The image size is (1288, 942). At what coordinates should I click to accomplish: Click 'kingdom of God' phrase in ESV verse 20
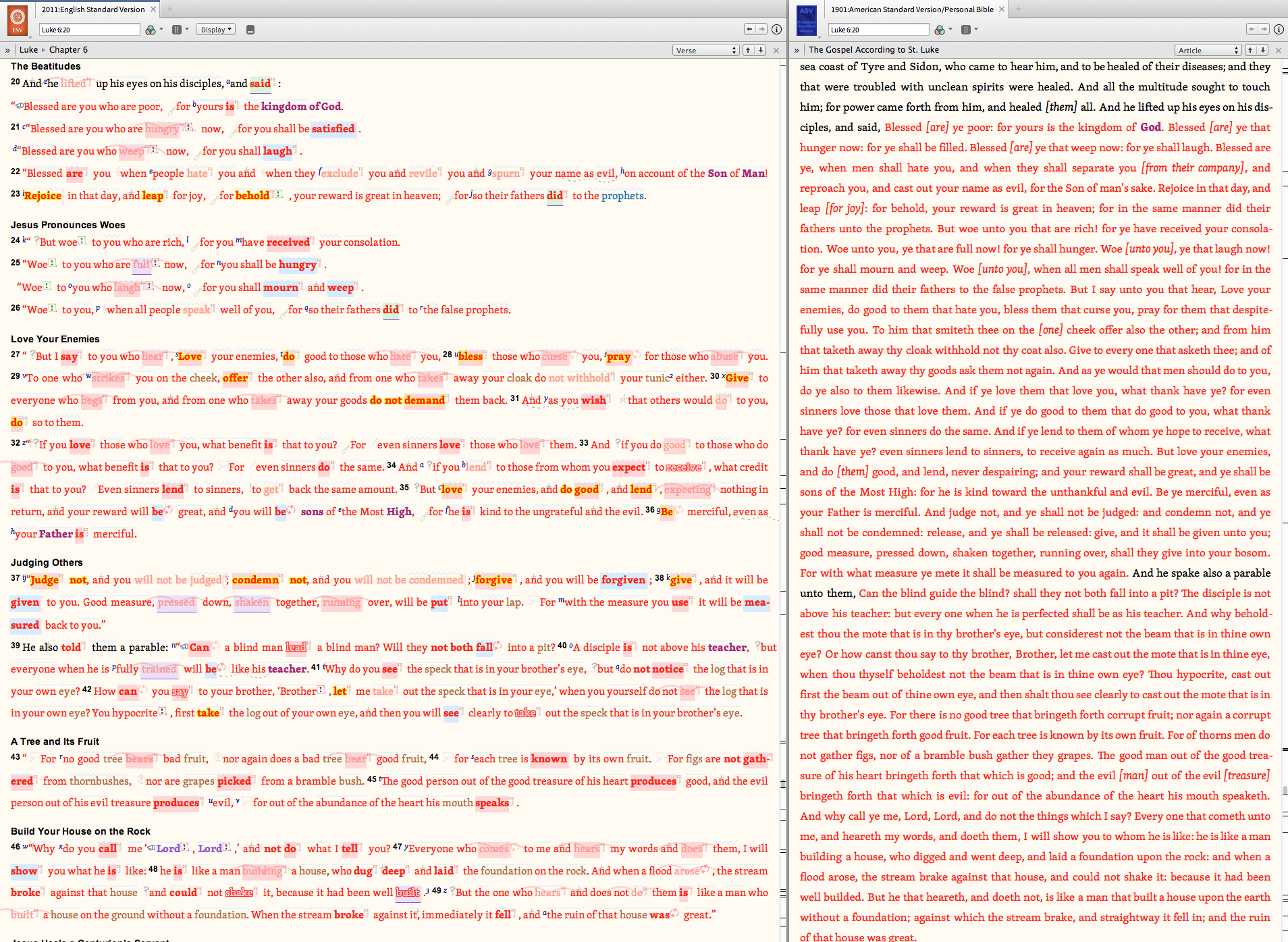[x=301, y=107]
